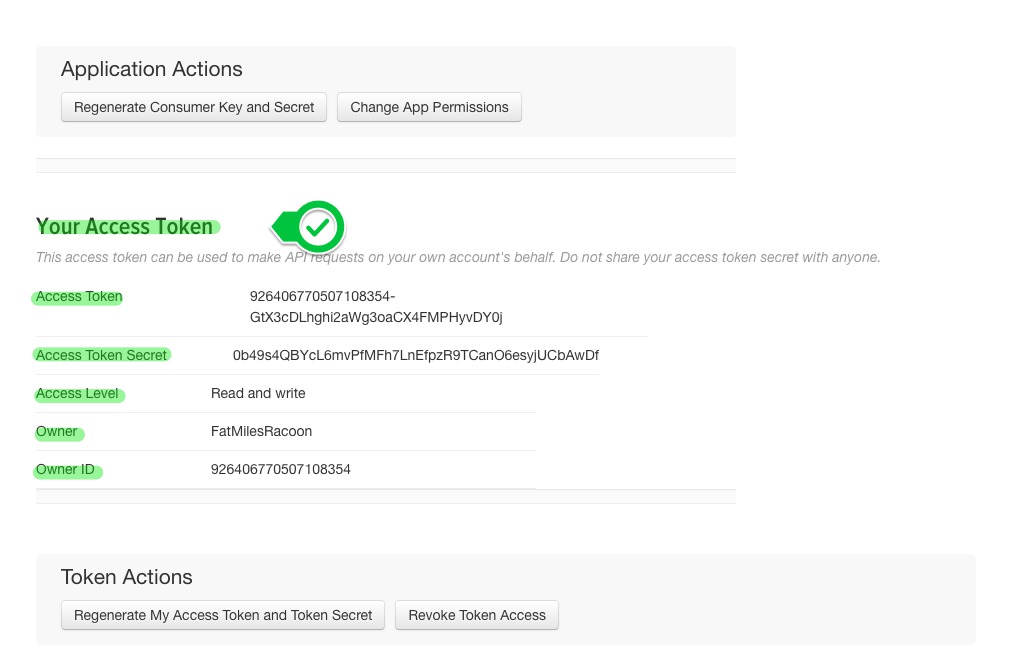Image resolution: width=1011 pixels, height=671 pixels.
Task: Click the Token Actions heading
Action: click(126, 577)
